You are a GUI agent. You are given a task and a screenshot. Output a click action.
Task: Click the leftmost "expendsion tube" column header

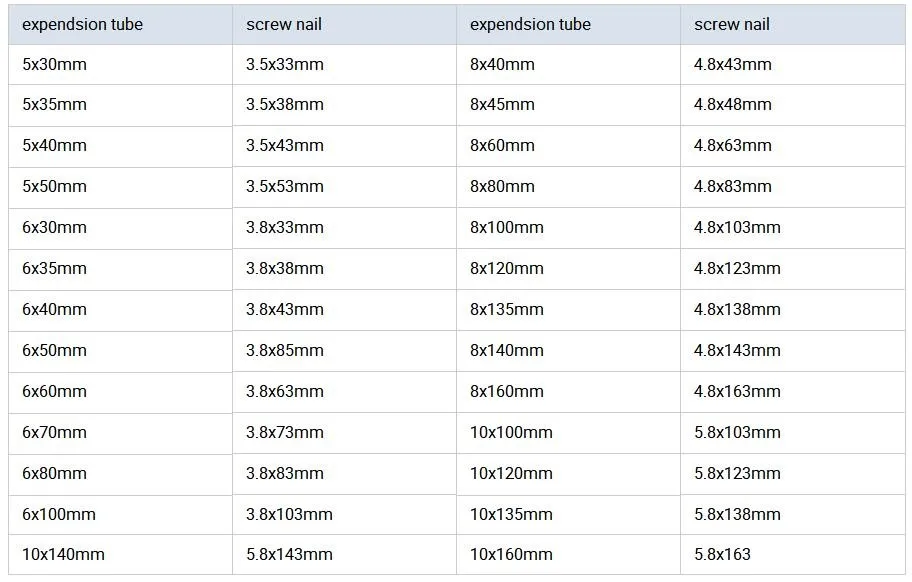[82, 24]
